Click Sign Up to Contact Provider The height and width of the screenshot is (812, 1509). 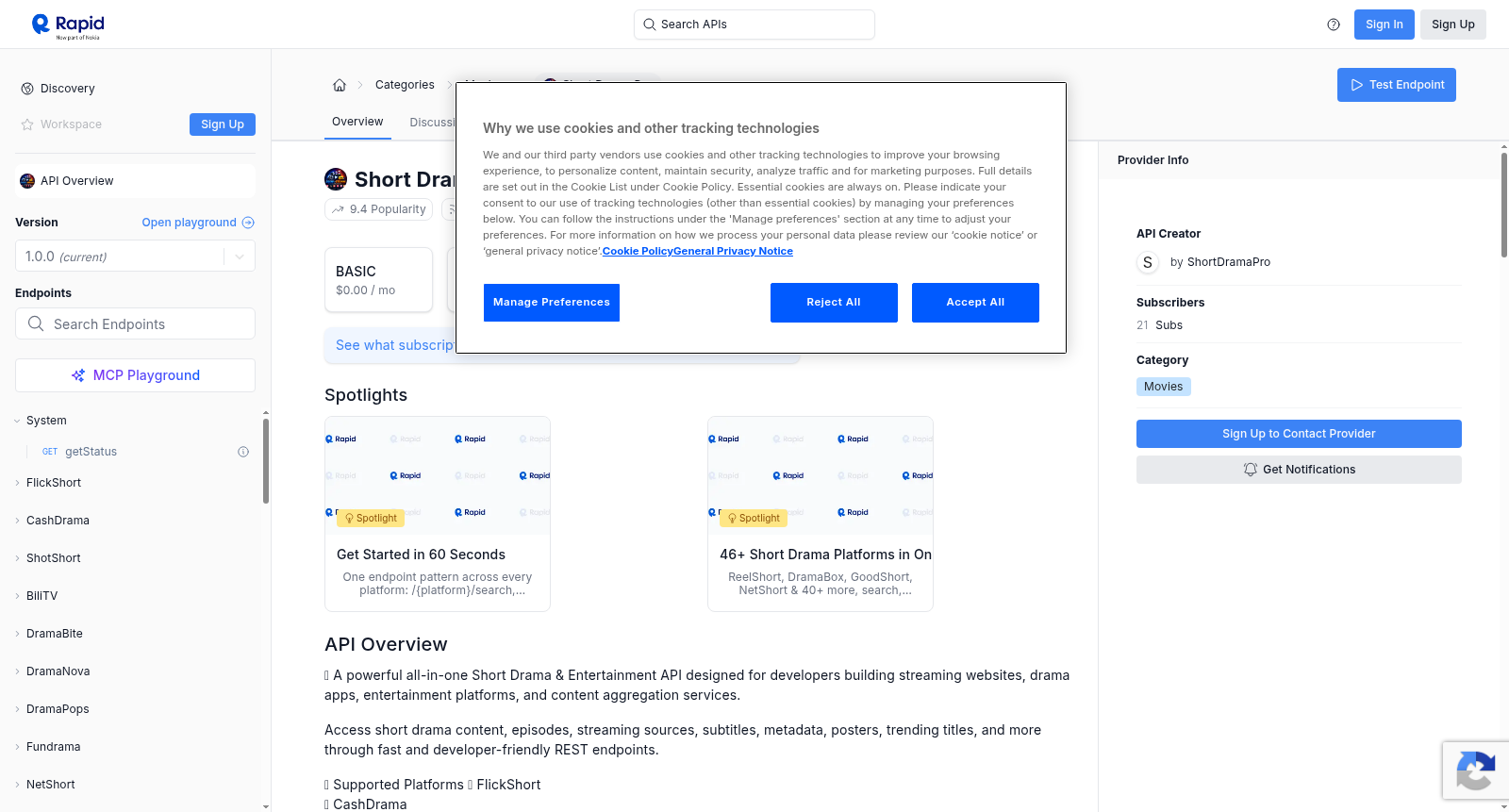tap(1299, 434)
